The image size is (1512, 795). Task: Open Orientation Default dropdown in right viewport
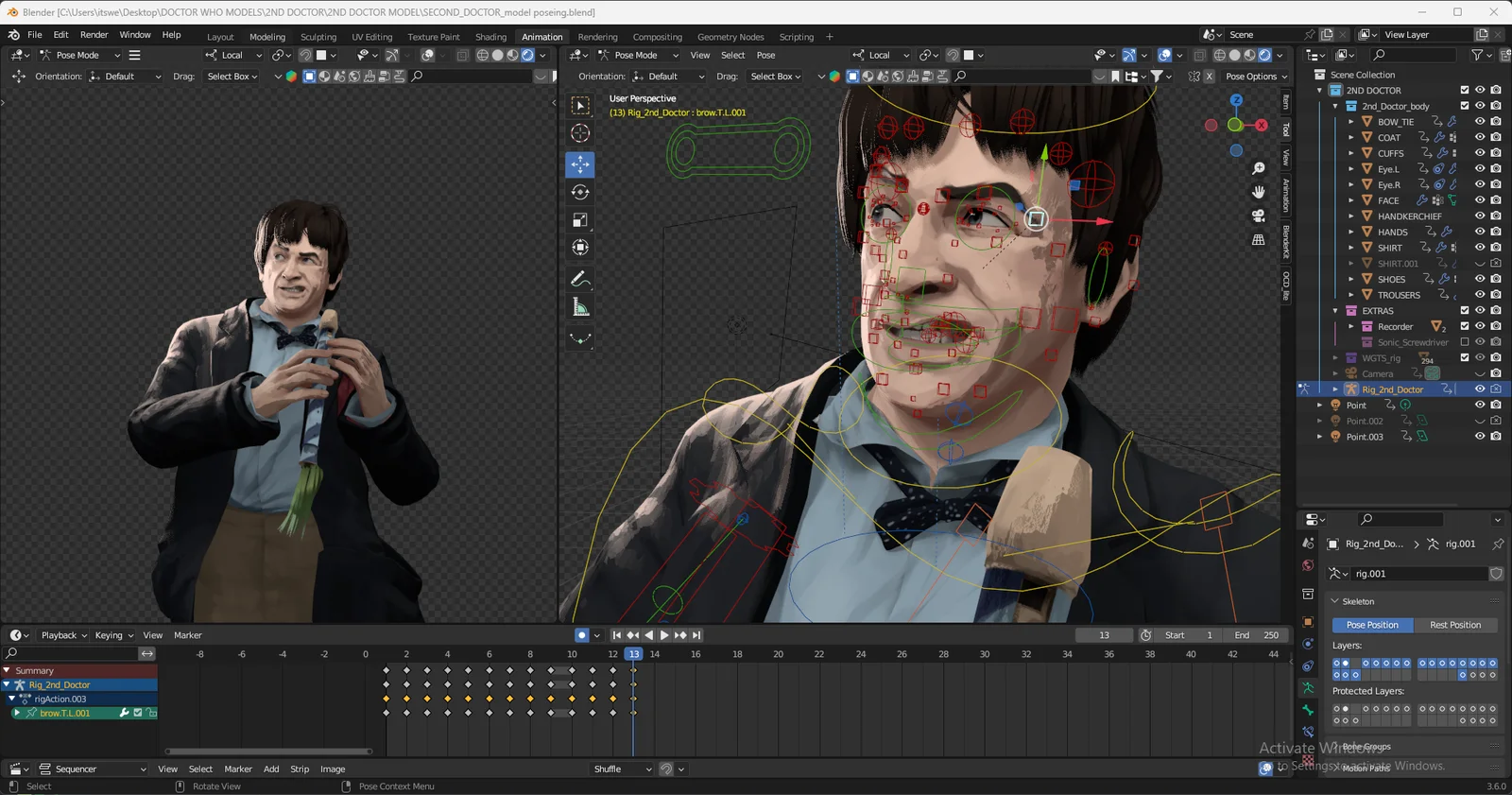[669, 77]
